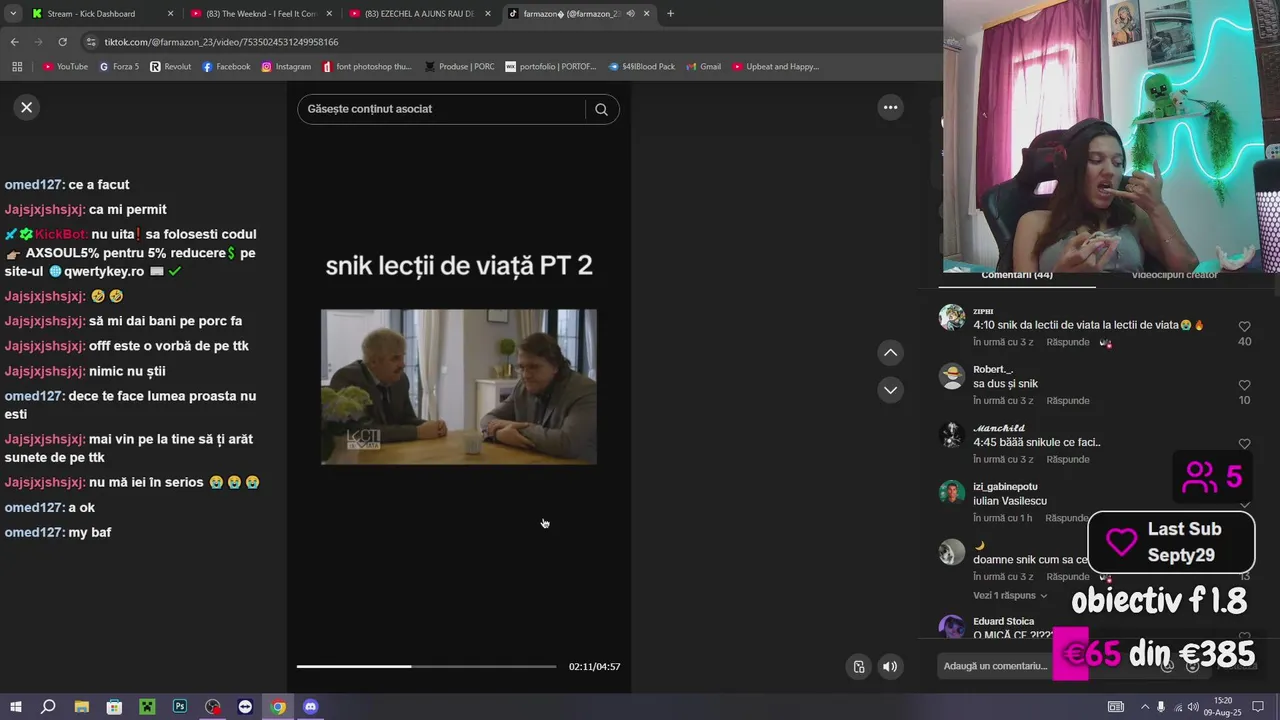Toggle floating mini-player icon next to the volume button

[x=859, y=667]
